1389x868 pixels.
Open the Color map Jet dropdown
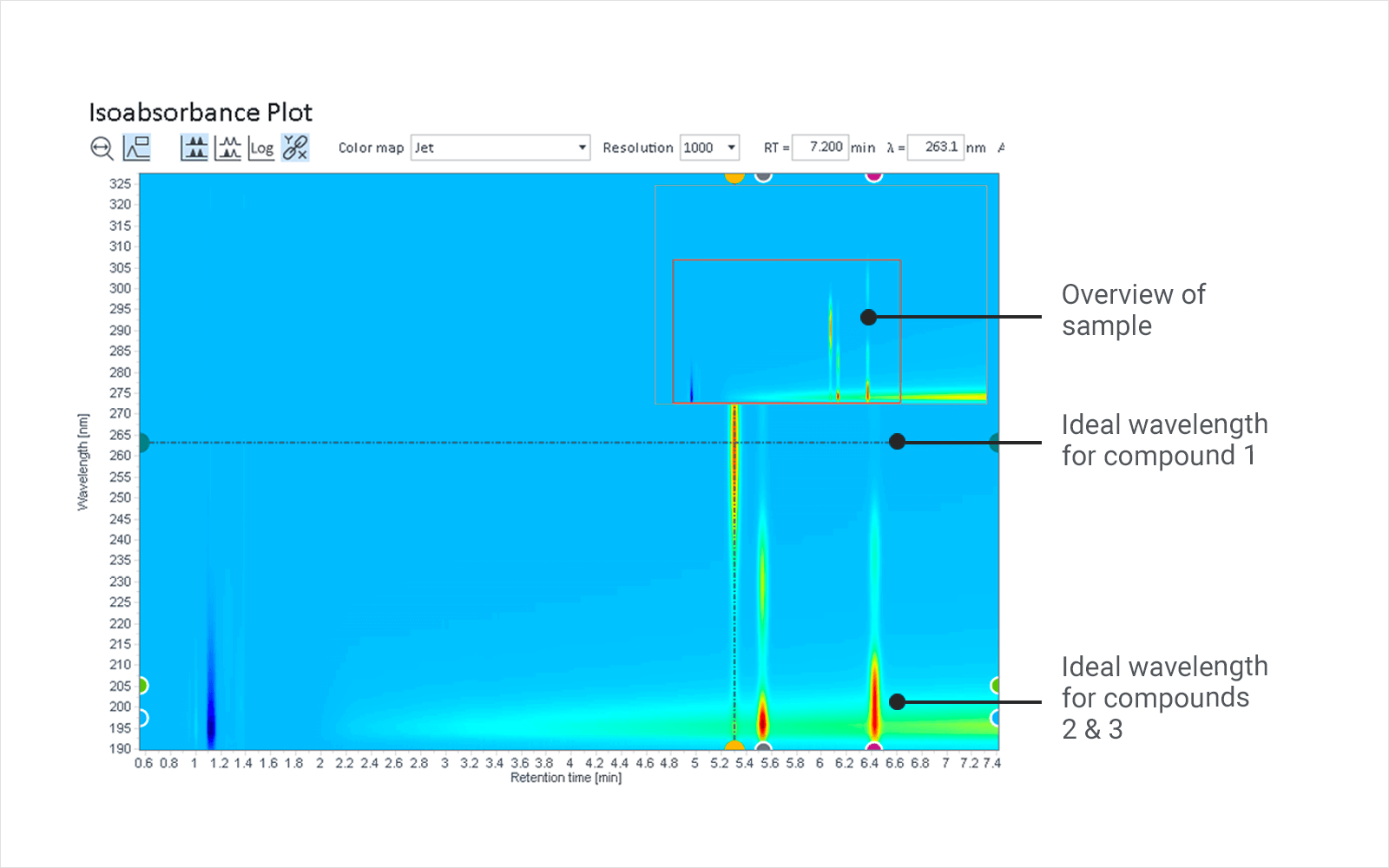coord(500,148)
